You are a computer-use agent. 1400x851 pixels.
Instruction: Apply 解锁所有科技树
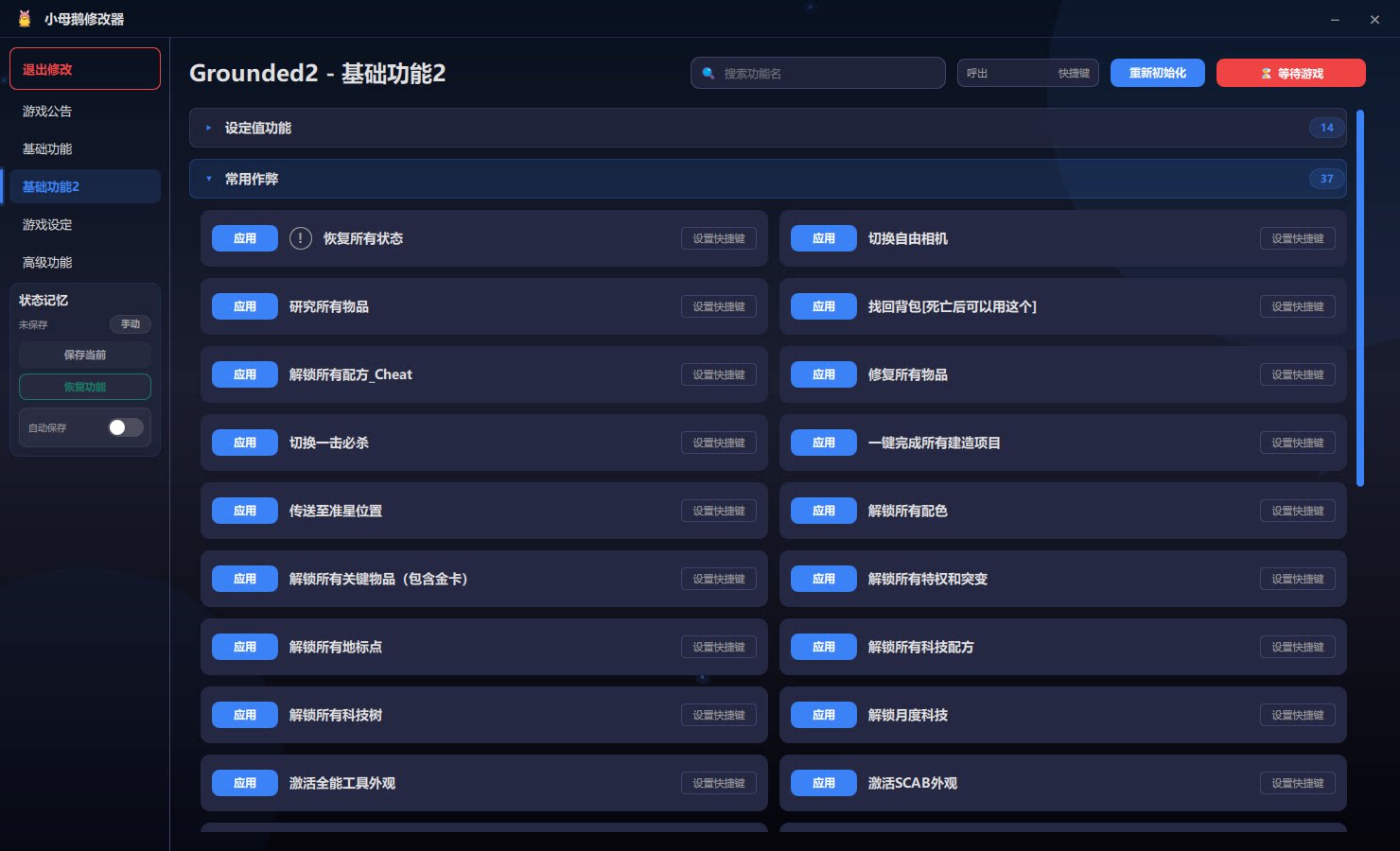click(245, 715)
